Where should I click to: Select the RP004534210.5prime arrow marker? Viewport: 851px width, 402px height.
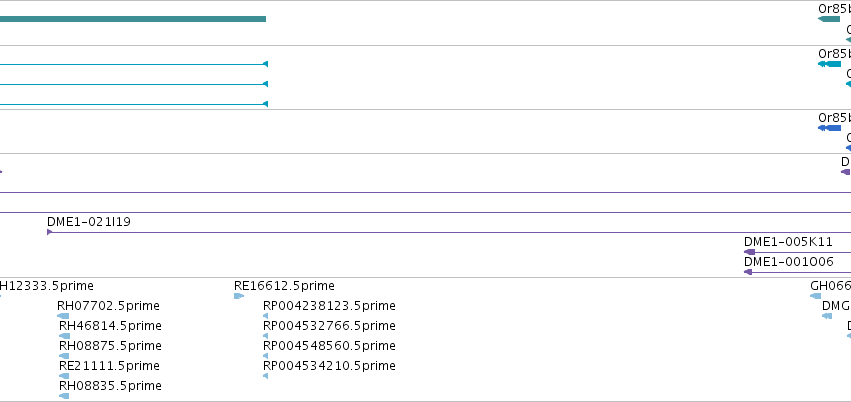point(265,376)
